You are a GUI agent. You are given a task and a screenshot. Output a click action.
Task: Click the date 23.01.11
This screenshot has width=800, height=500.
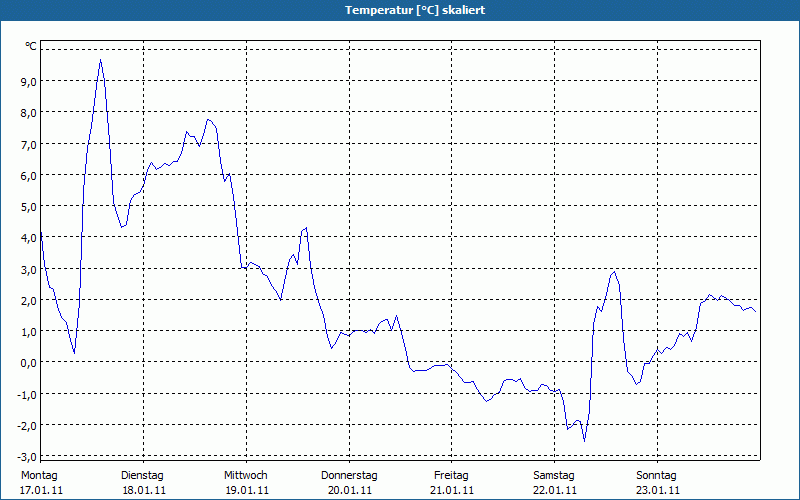tap(658, 490)
